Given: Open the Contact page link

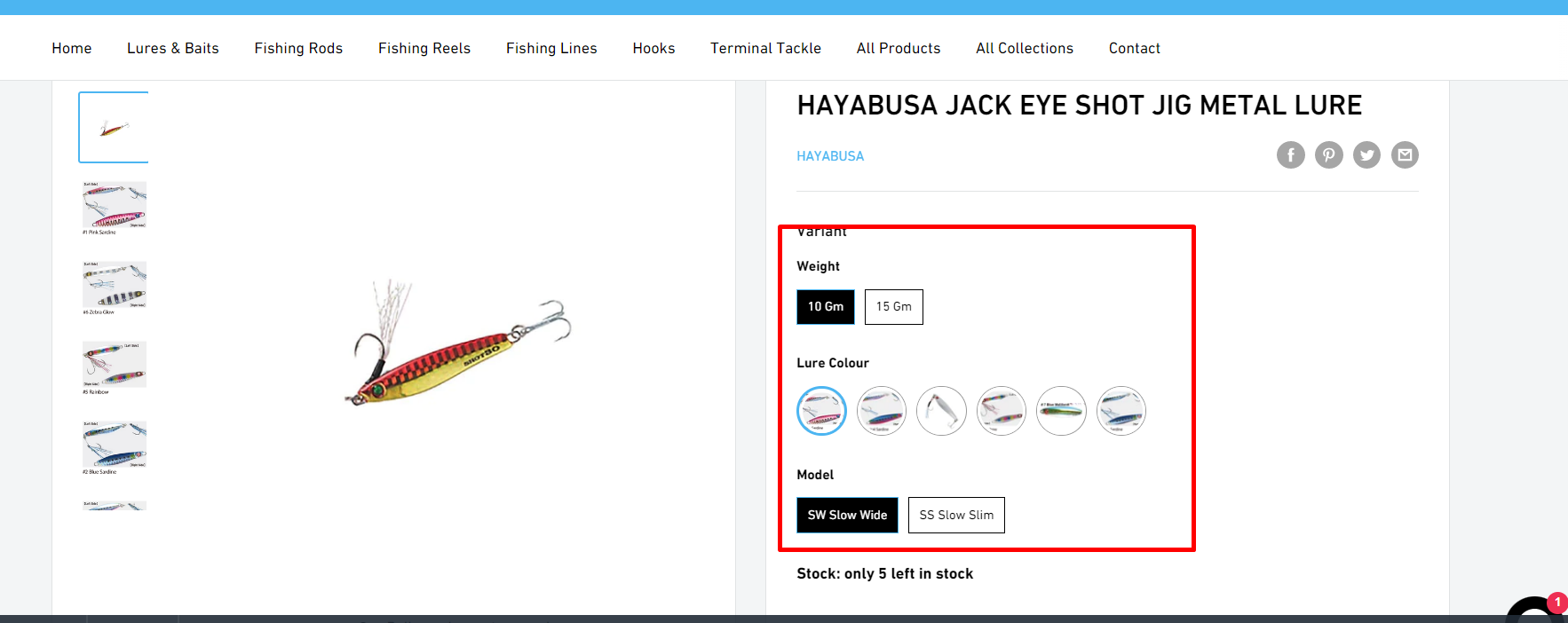Looking at the screenshot, I should click(1135, 48).
